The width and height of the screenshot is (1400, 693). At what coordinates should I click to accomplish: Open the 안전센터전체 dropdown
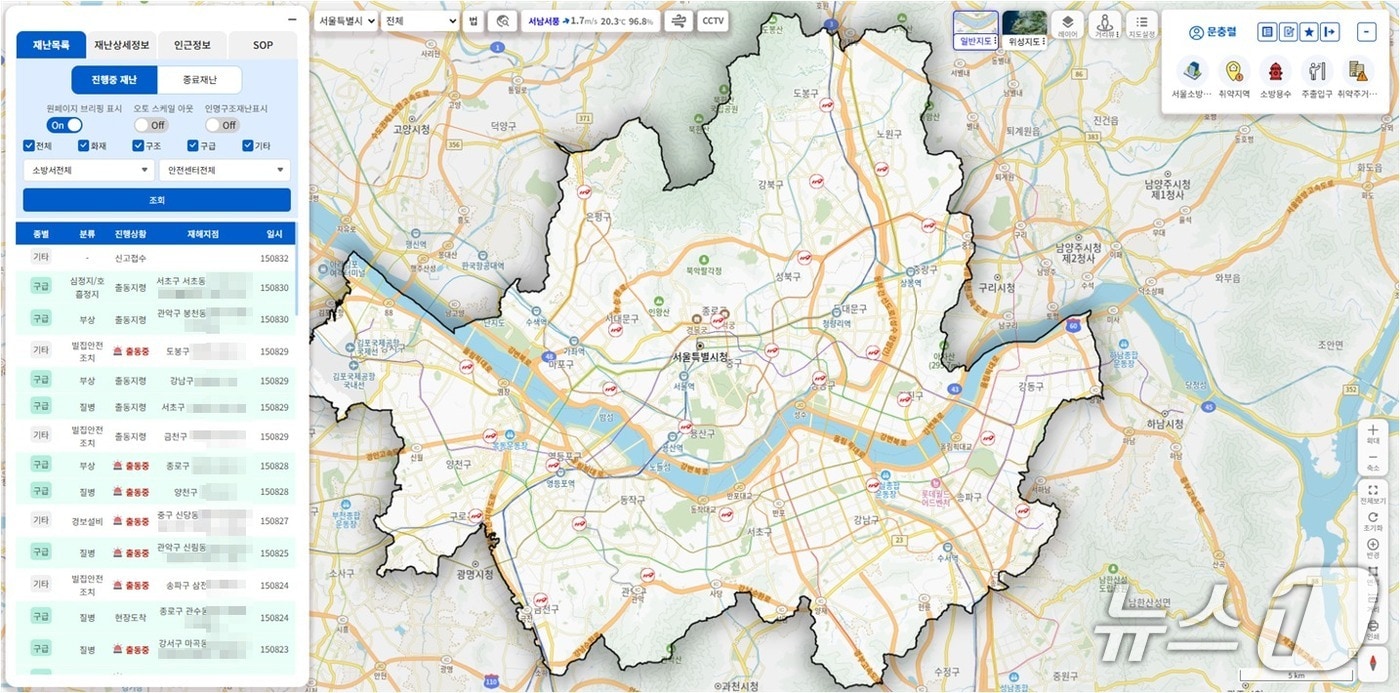[x=224, y=170]
